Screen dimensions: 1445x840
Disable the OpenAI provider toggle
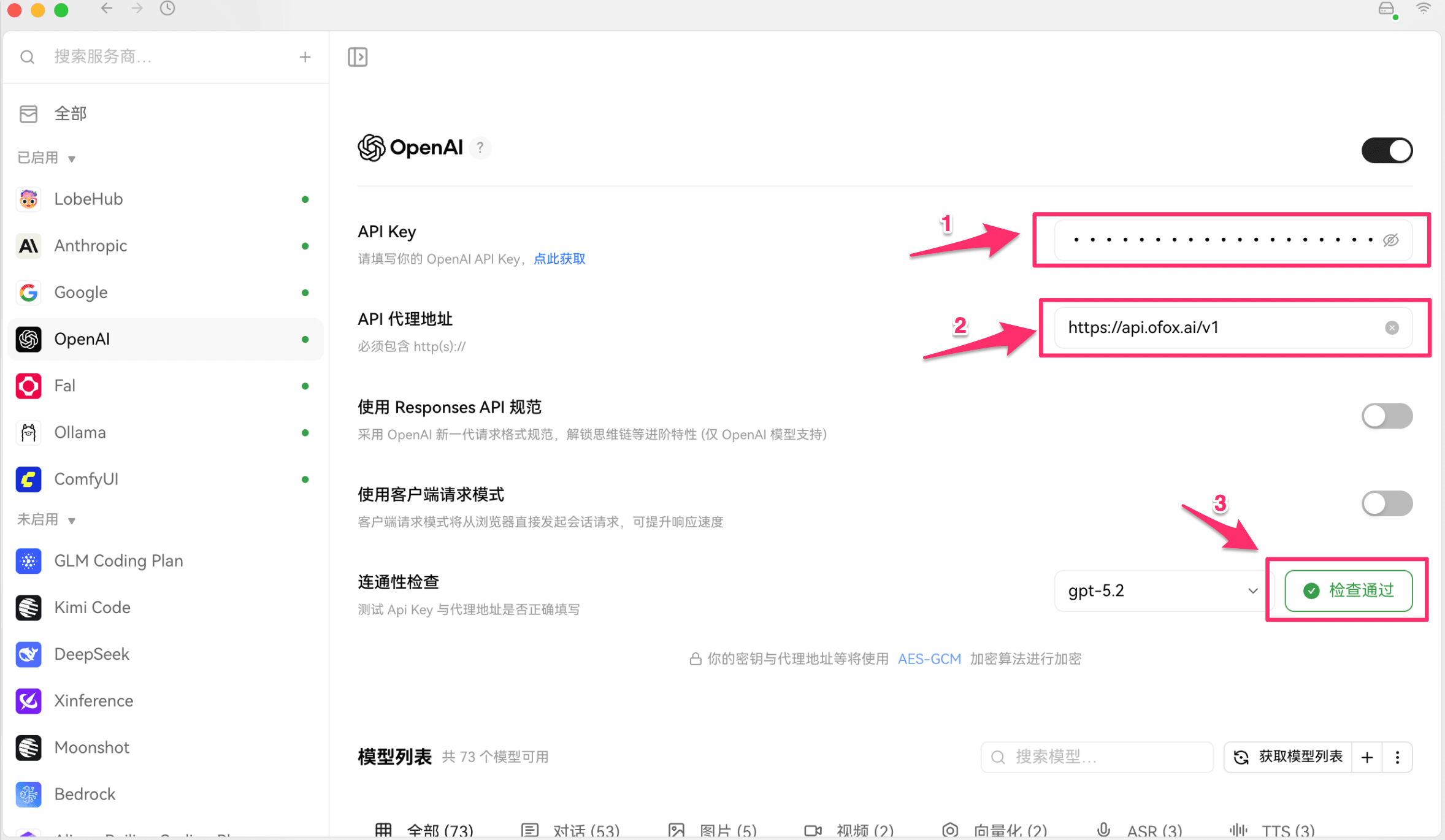click(x=1387, y=150)
